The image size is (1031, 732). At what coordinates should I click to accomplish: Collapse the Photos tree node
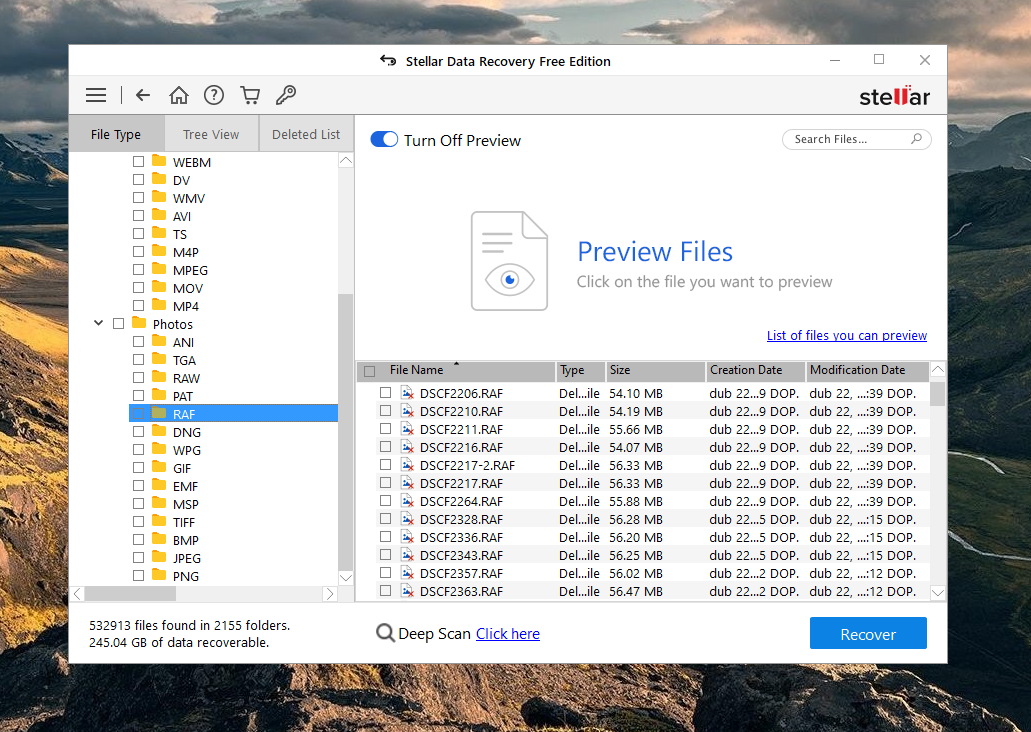coord(98,324)
